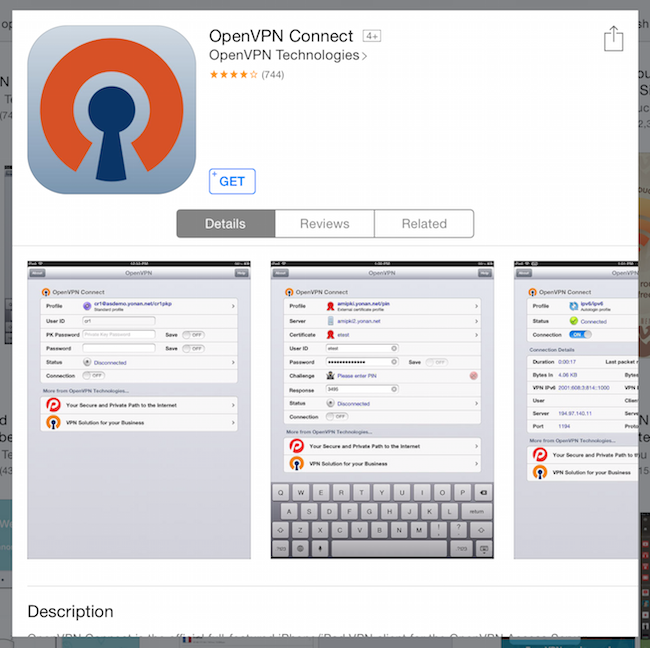Click the OpenVPN Connect app icon
Viewport: 650px width, 648px height.
click(x=112, y=110)
